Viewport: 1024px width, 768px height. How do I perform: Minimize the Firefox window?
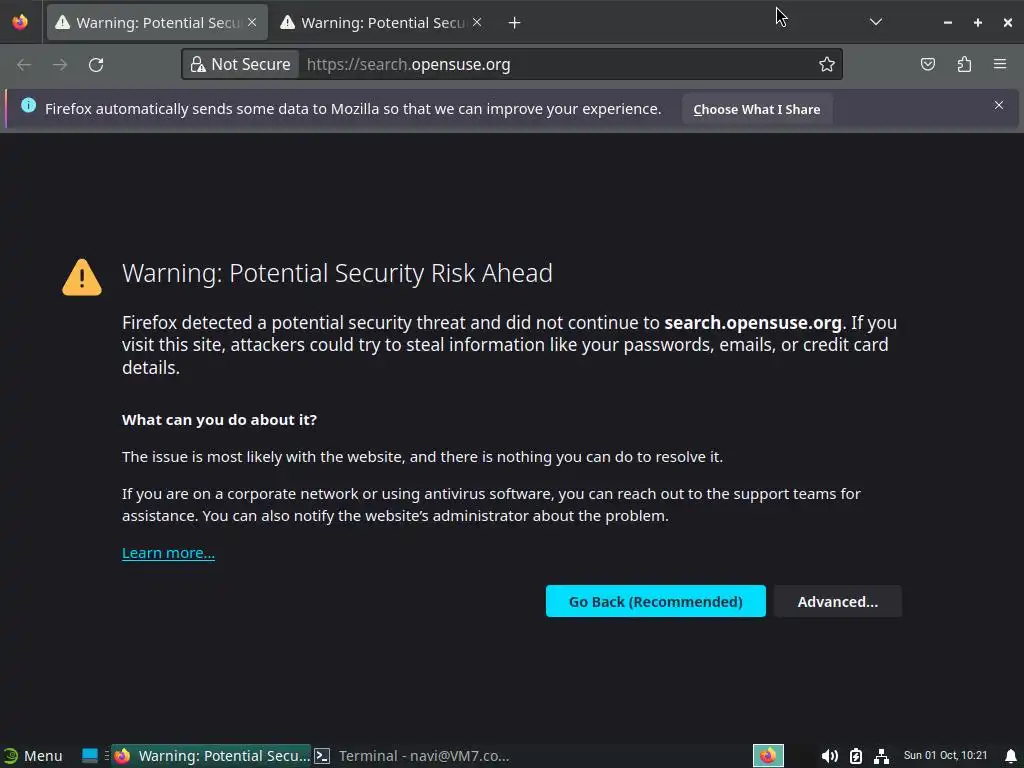coord(948,23)
